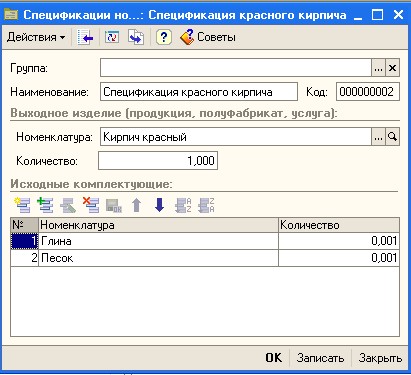This screenshot has height=375, width=411.
Task: Minimize the specification window
Action: (x=358, y=15)
